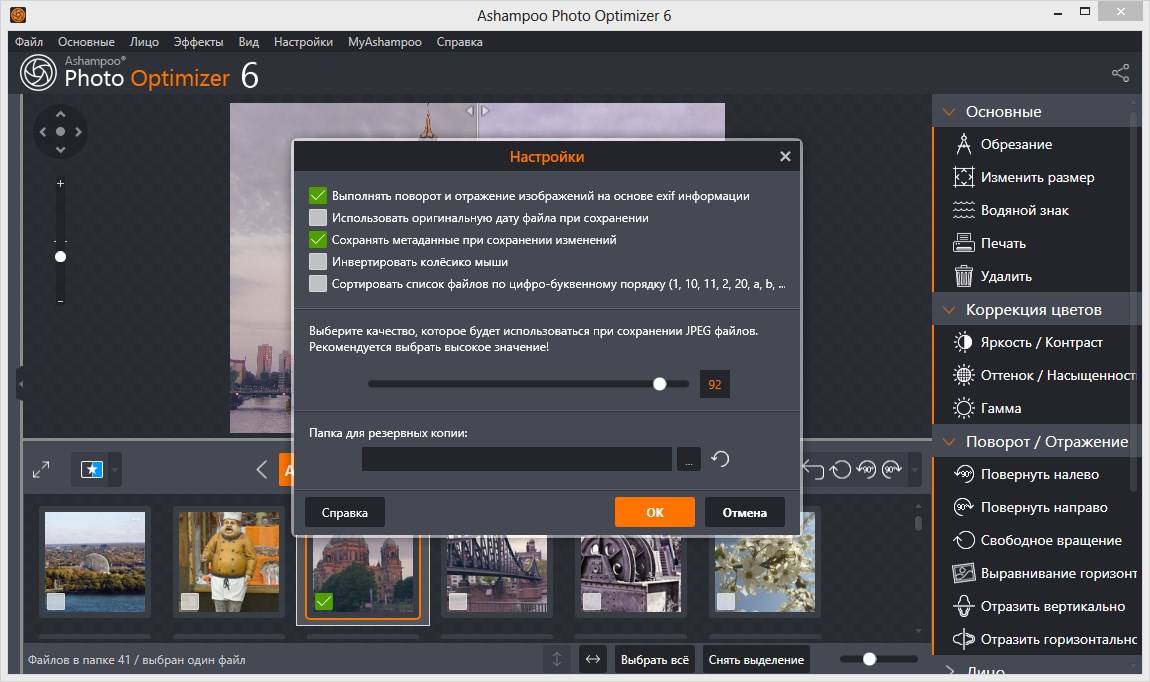1150x682 pixels.
Task: Click Снять выделение button
Action: pyautogui.click(x=755, y=659)
